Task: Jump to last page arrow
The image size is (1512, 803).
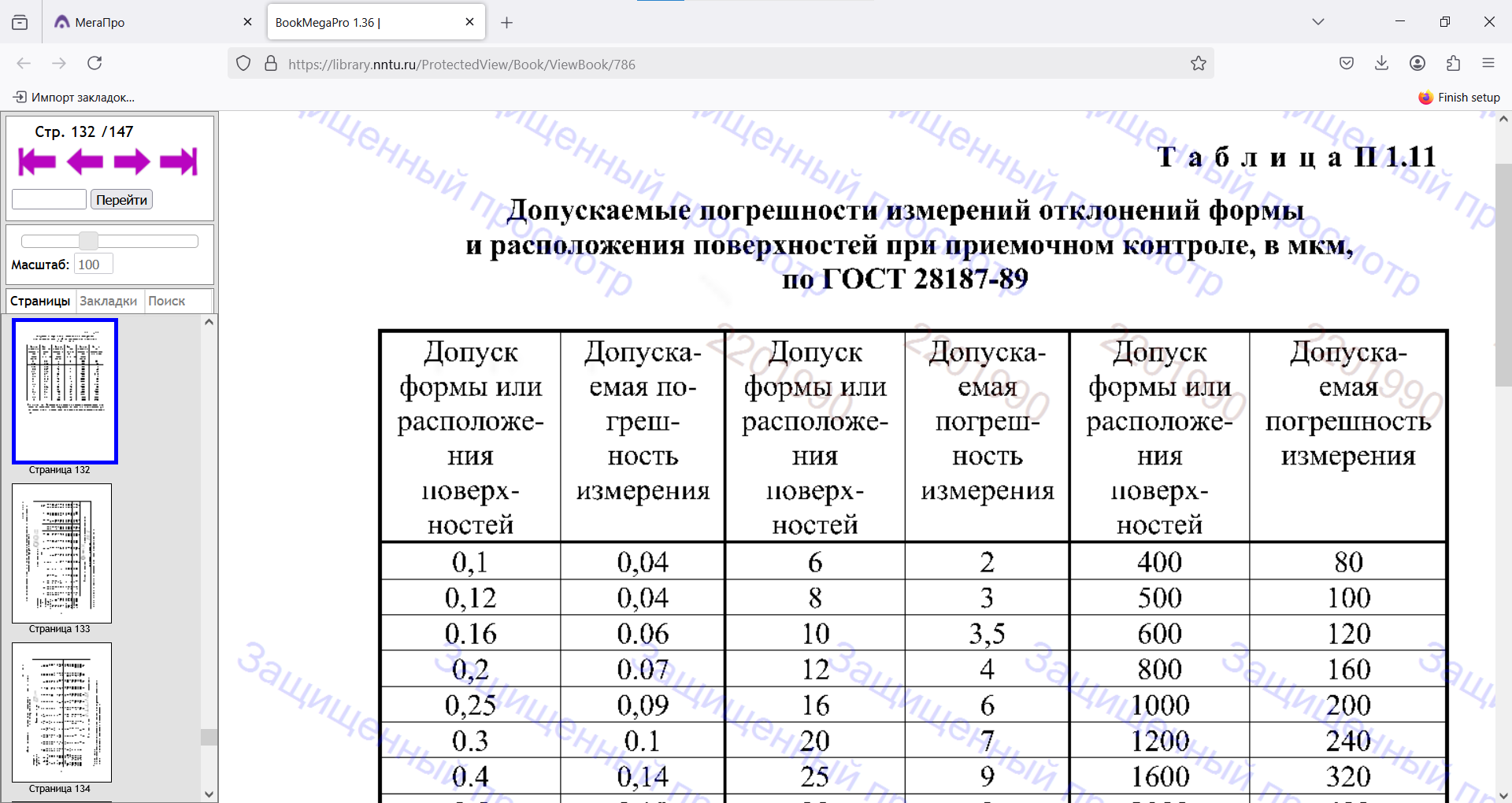Action: tap(179, 162)
